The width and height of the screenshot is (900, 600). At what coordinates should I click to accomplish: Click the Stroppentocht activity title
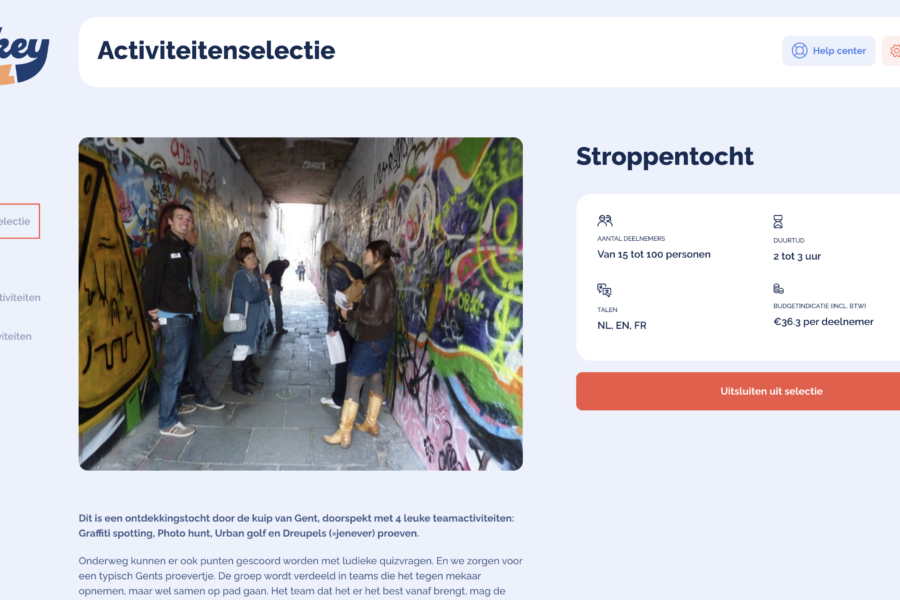coord(664,156)
